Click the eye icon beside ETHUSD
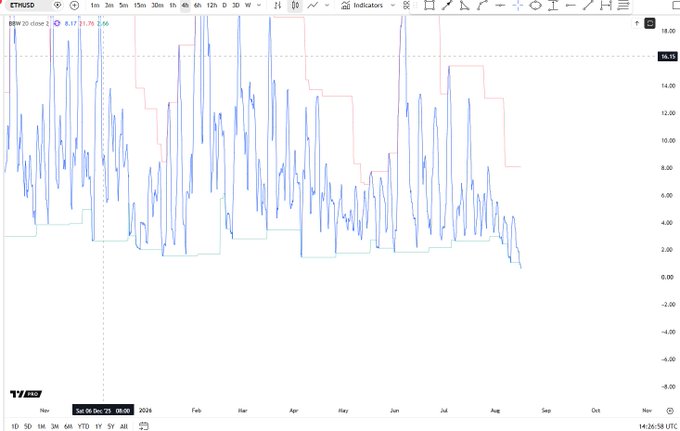The width and height of the screenshot is (680, 431). [58, 5]
